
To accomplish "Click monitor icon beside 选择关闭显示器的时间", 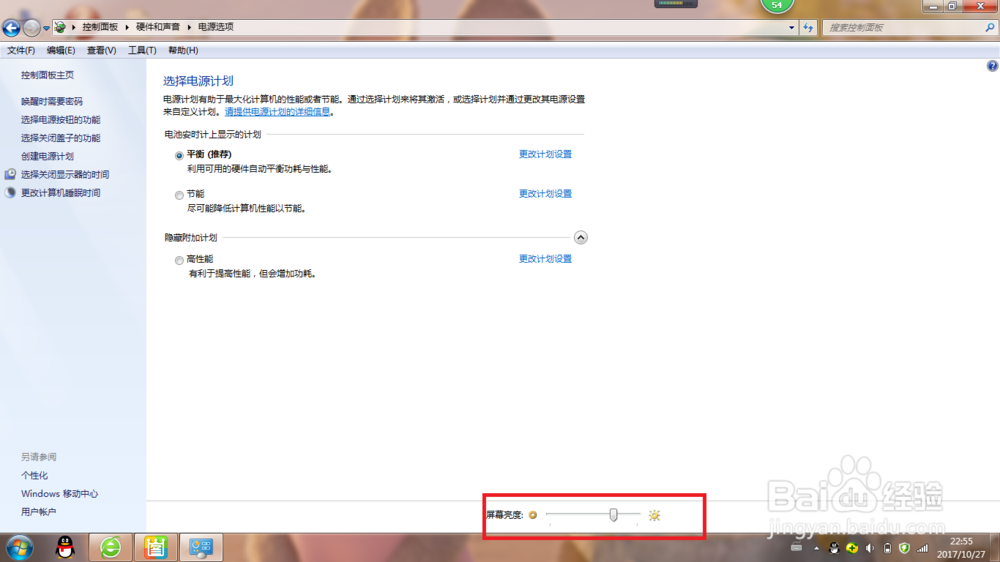I will 10,174.
